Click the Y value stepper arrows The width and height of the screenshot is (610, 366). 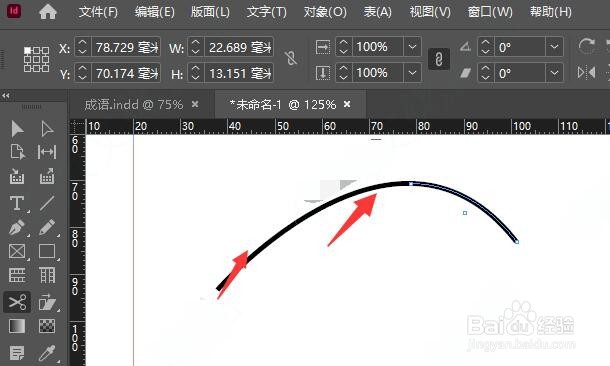(82, 73)
